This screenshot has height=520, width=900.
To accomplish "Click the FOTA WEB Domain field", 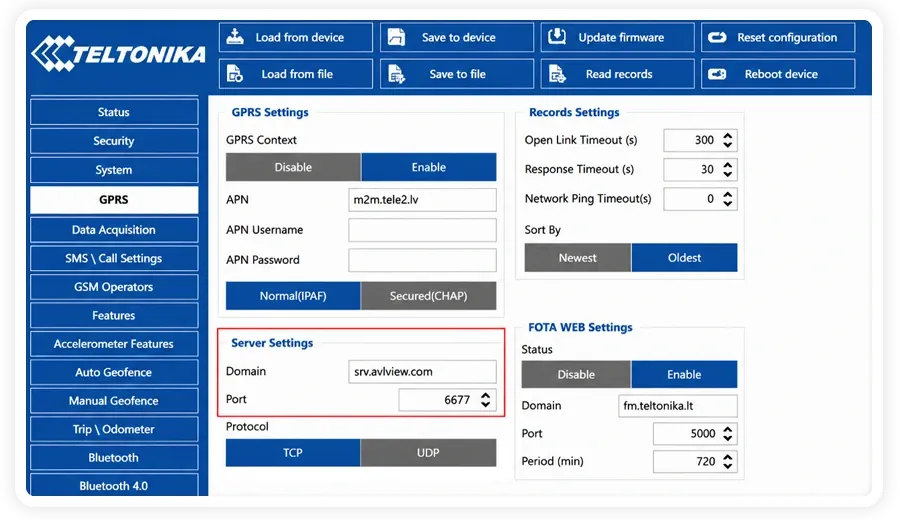I will coord(678,405).
